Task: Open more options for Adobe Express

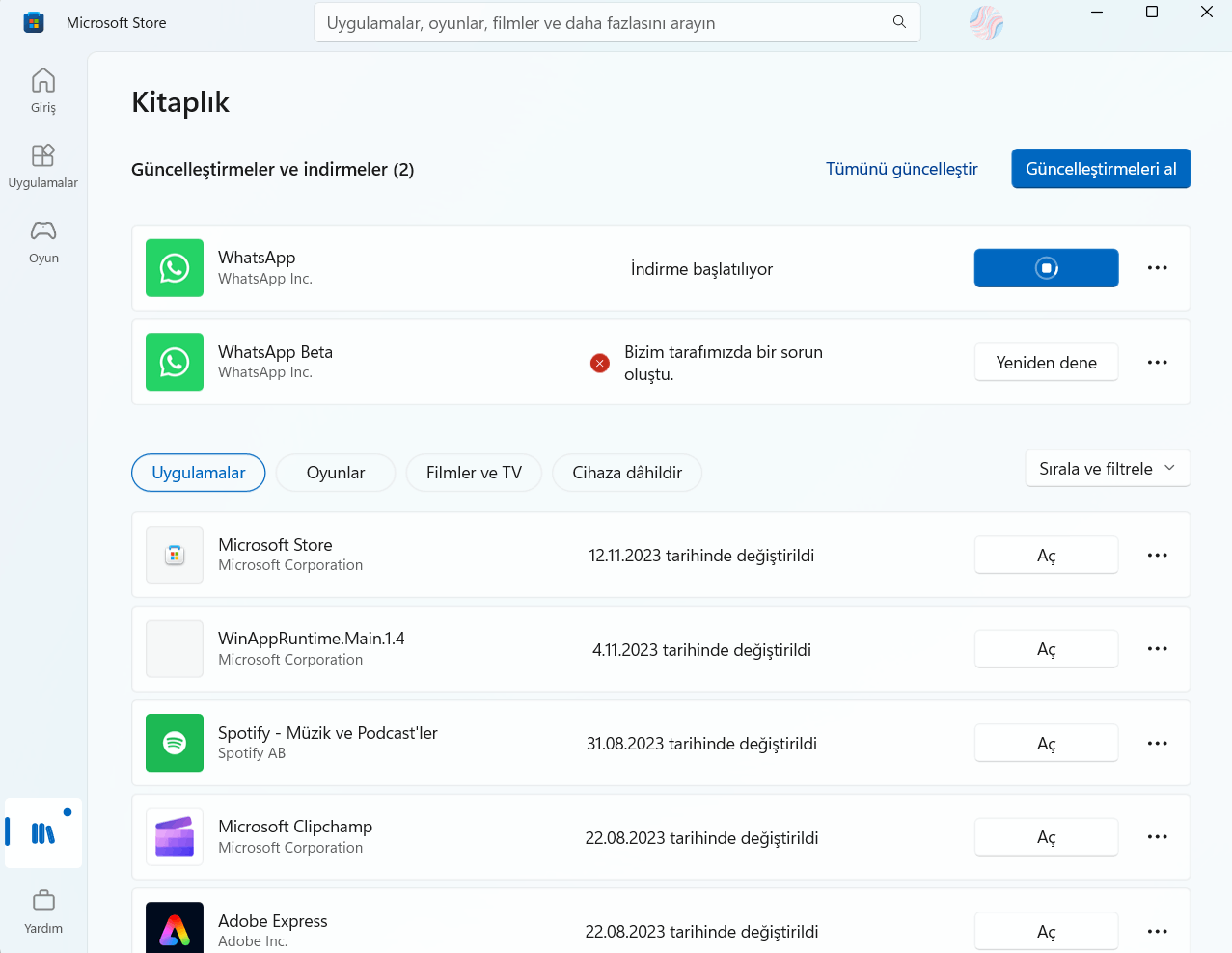Action: 1158,931
